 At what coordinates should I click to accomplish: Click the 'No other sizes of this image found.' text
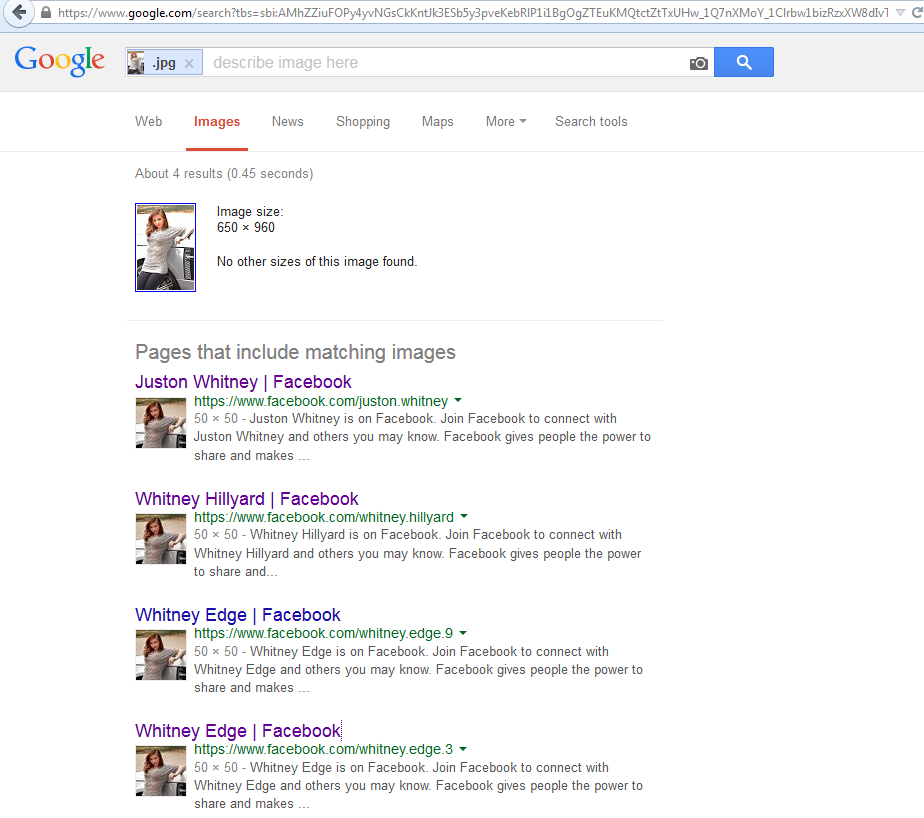coord(317,262)
